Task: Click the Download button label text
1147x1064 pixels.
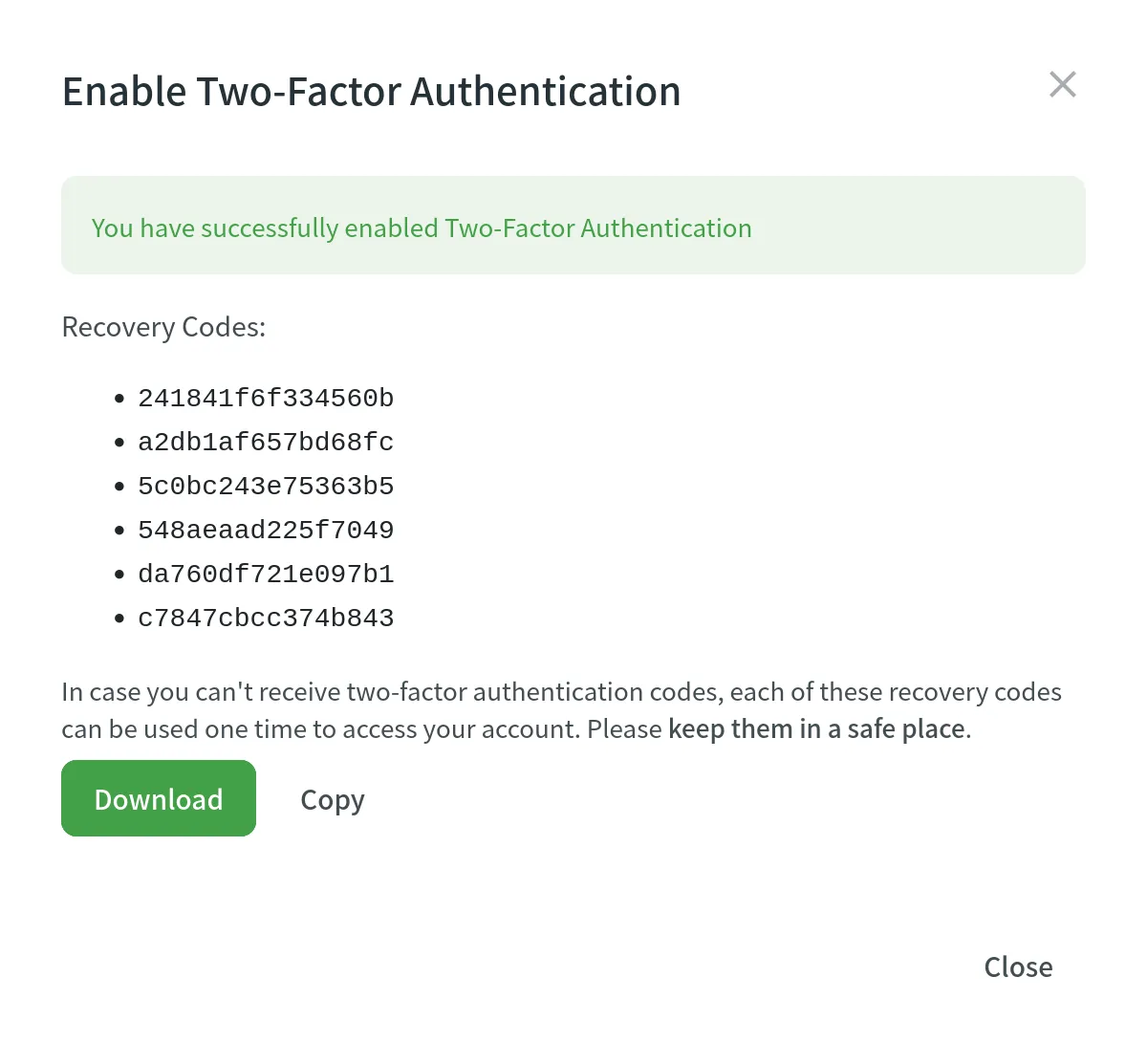Action: pos(158,798)
